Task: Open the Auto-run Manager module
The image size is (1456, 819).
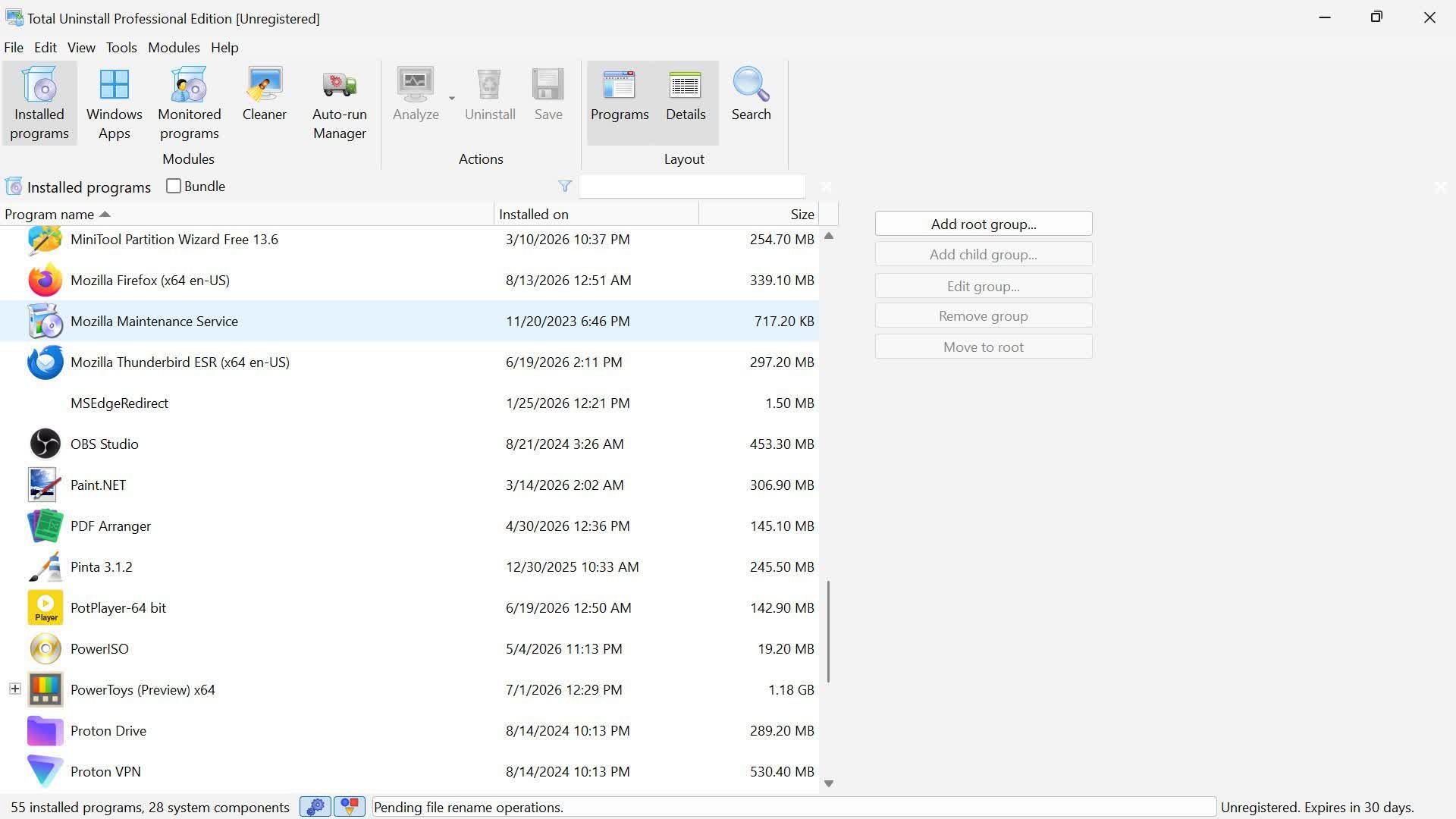Action: (340, 103)
